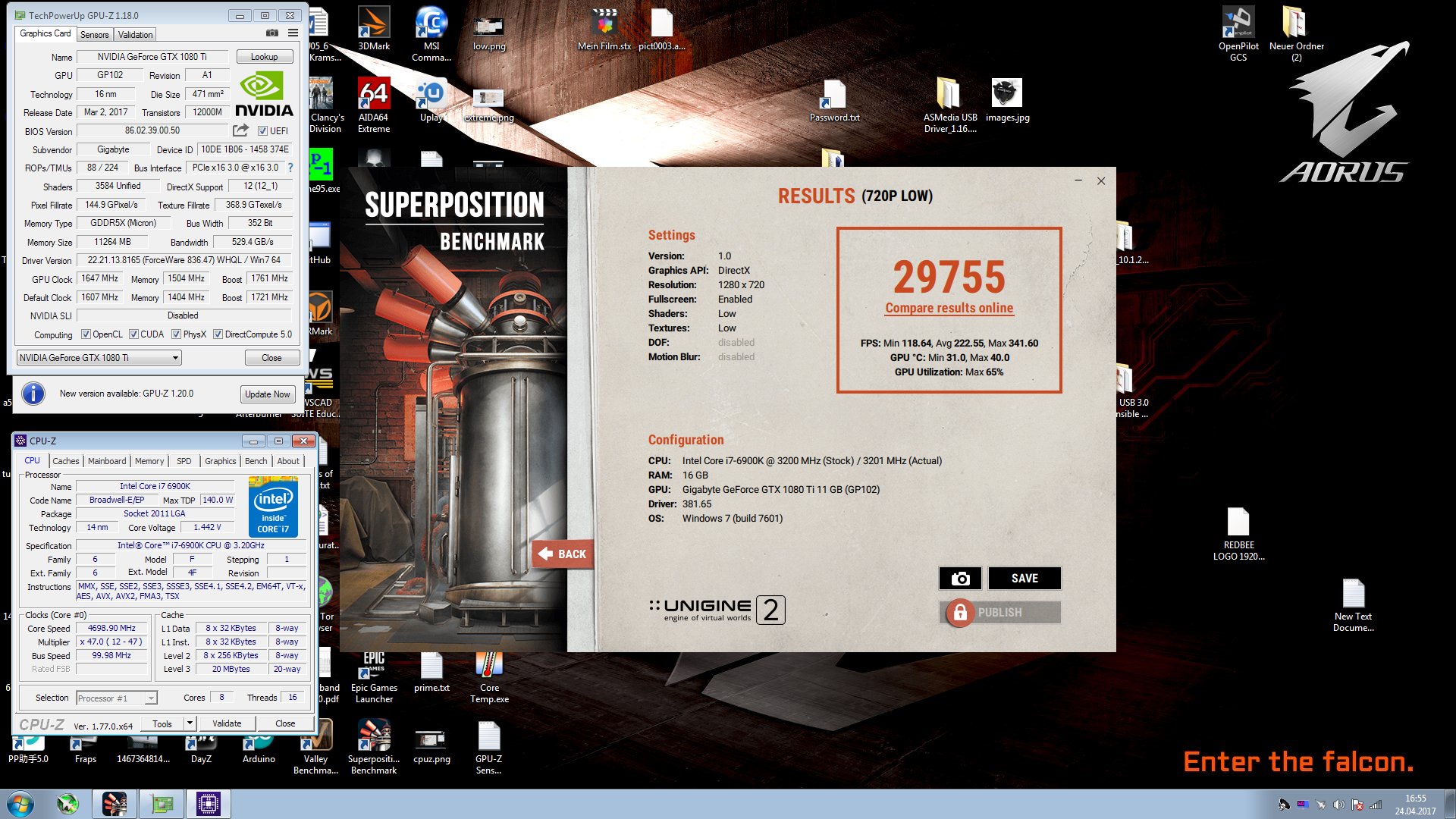Viewport: 1456px width, 819px height.
Task: Click the Windows Start orb
Action: (20, 804)
